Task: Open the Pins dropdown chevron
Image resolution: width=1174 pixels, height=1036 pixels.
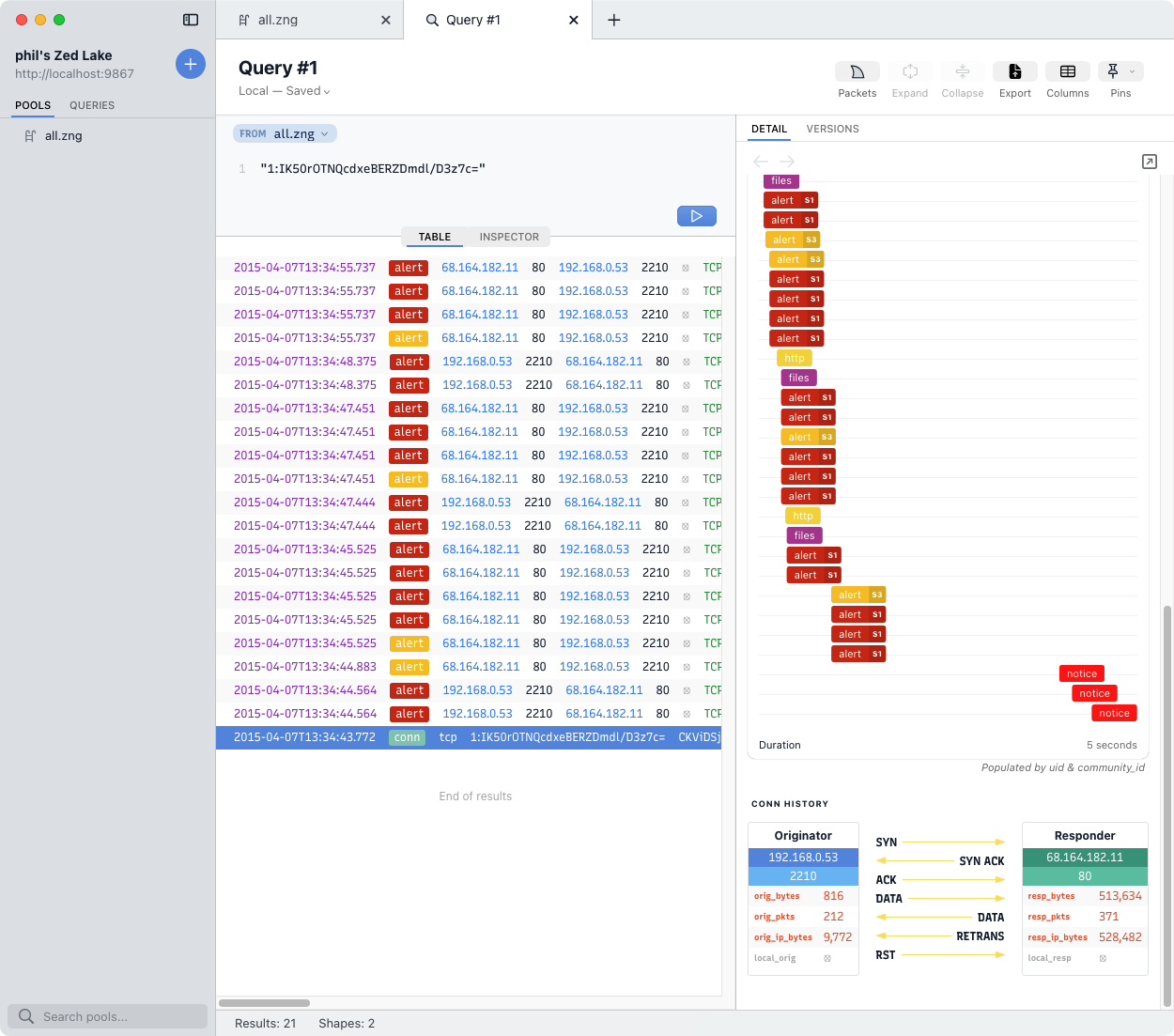Action: pos(1132,70)
